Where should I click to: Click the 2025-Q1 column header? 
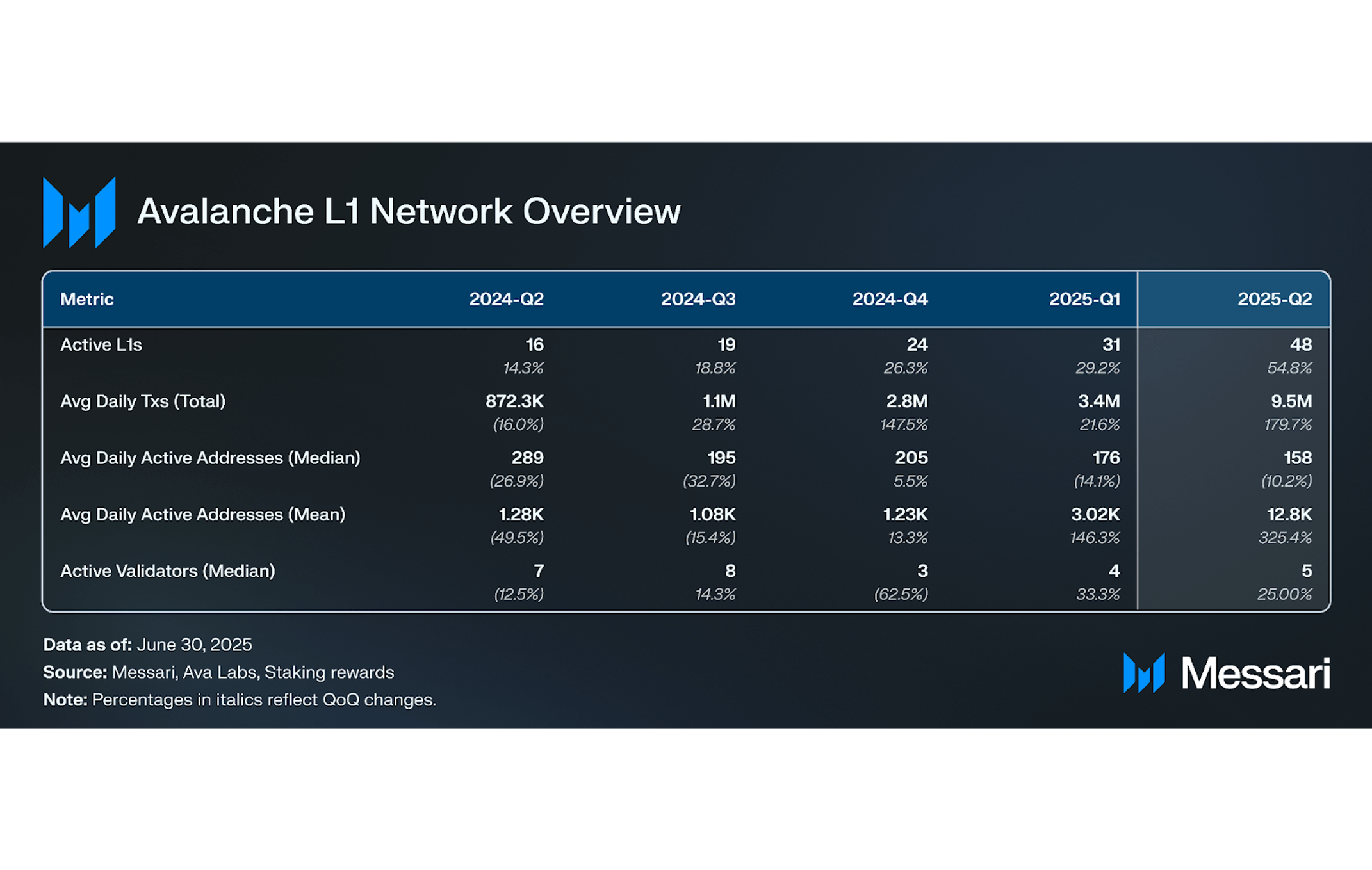1084,299
